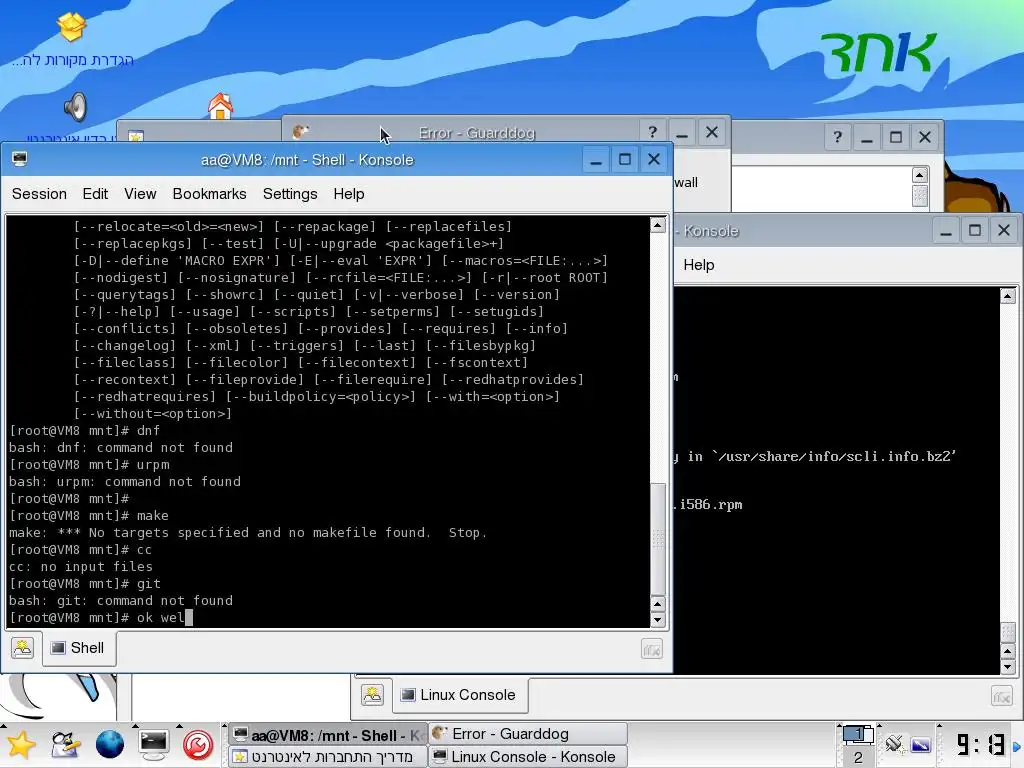This screenshot has width=1024, height=768.
Task: Click the Linux Console scrollbar down arrow
Action: (1007, 667)
